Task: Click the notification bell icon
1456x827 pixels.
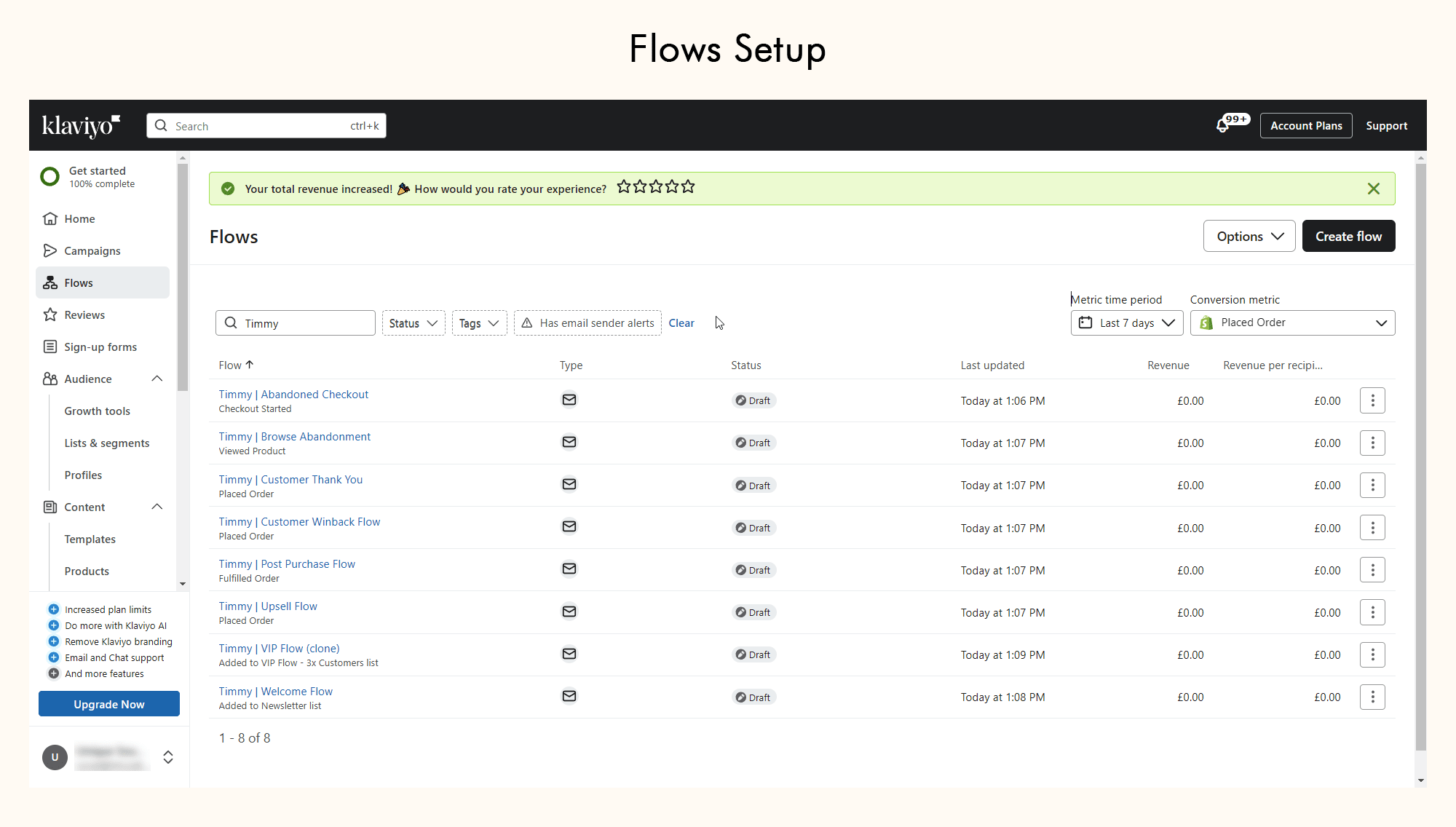Action: (x=1223, y=126)
